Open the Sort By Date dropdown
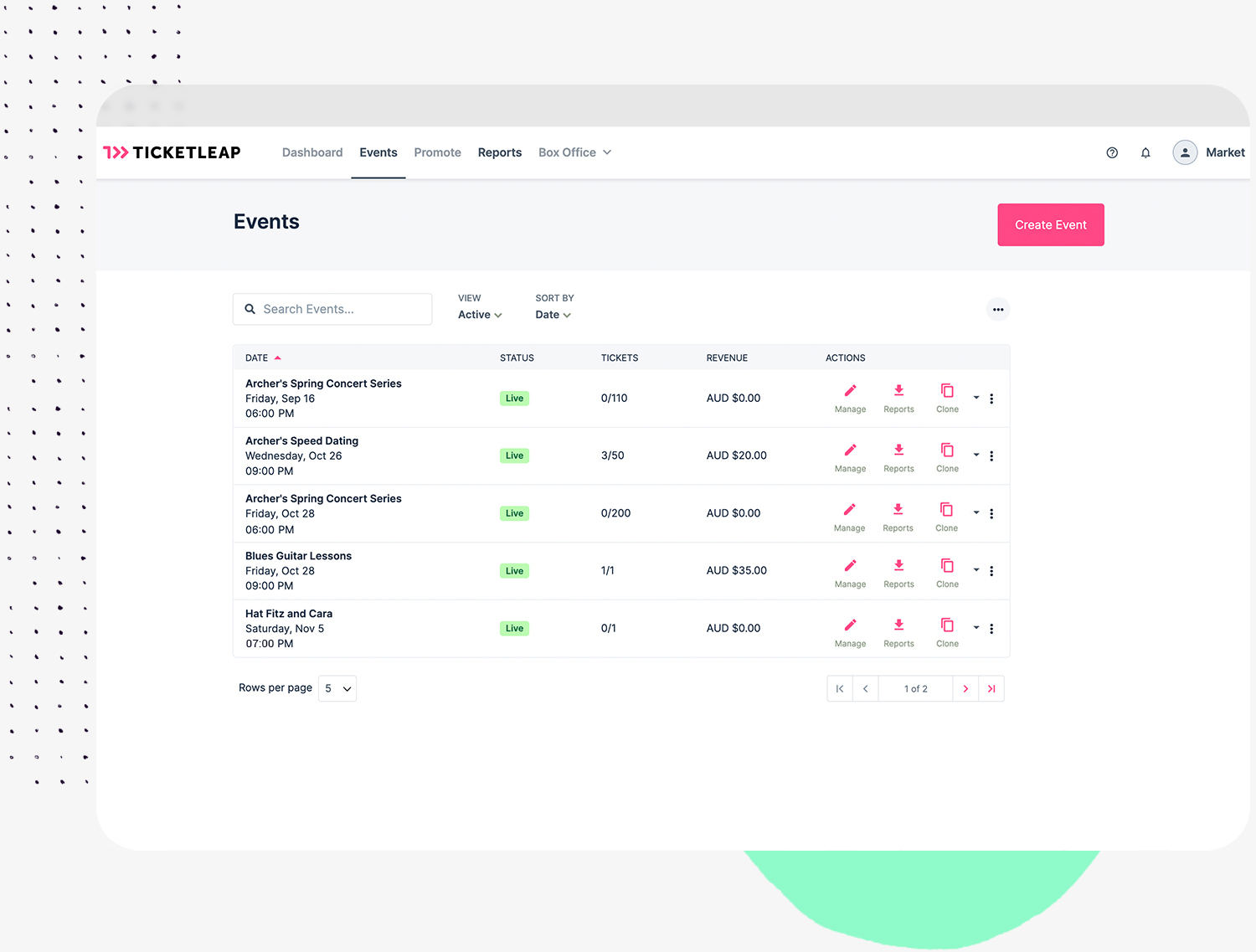This screenshot has width=1256, height=952. pos(553,314)
